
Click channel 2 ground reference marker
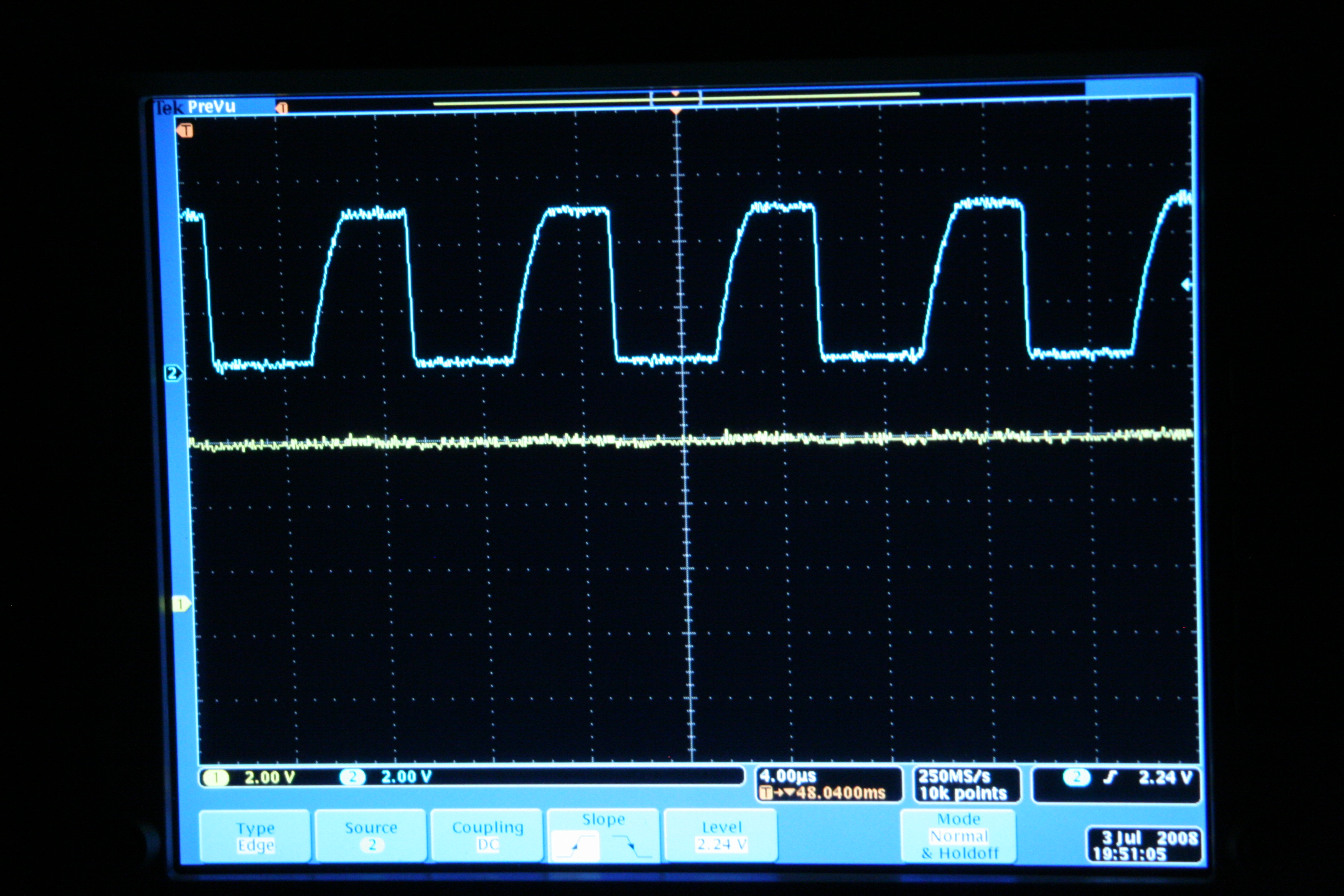point(173,374)
